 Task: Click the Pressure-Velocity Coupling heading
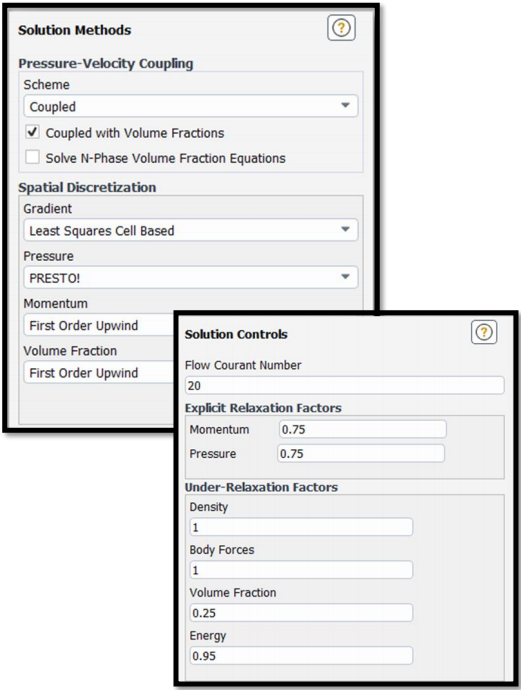[x=106, y=63]
